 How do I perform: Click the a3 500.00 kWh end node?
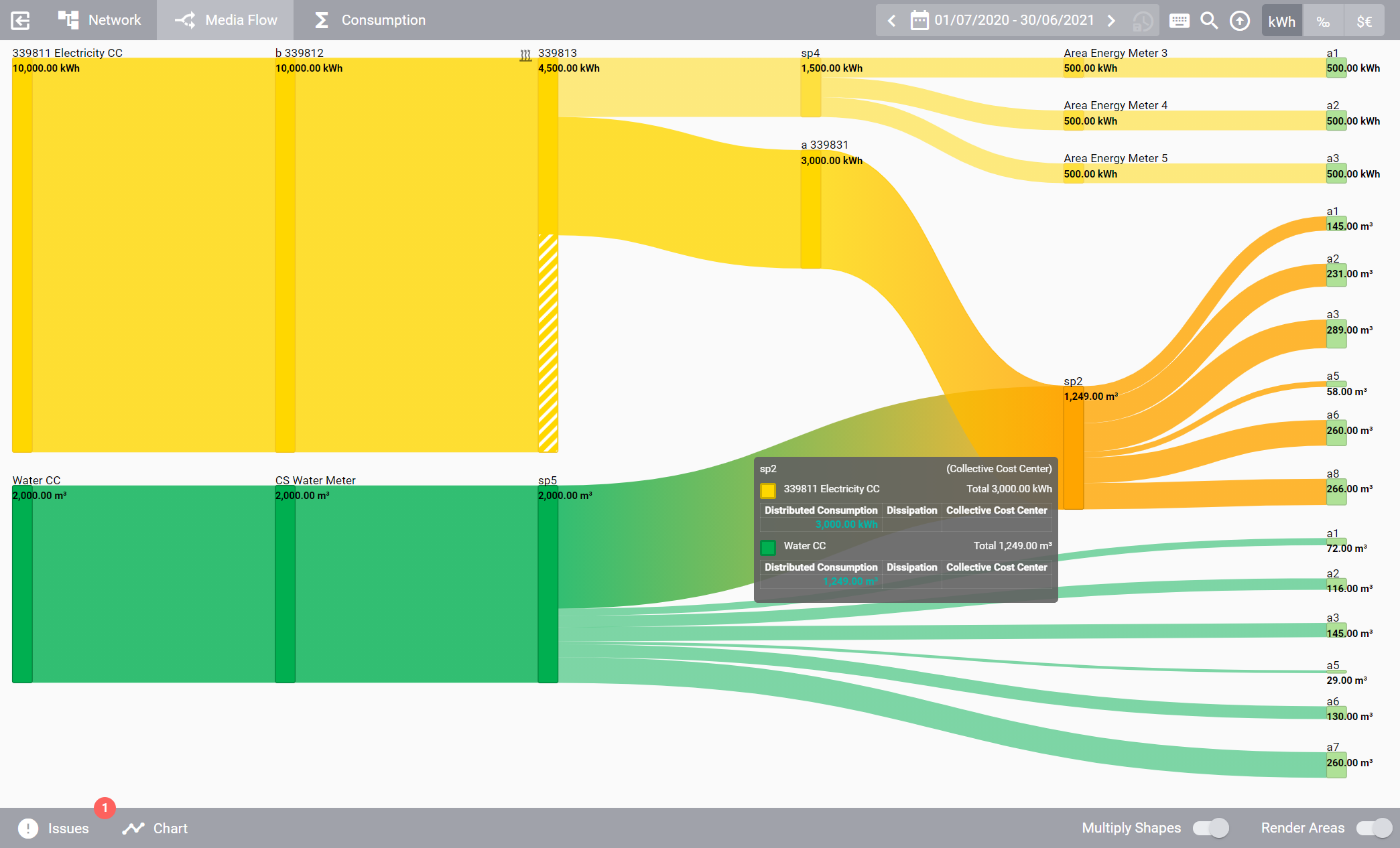(x=1336, y=173)
